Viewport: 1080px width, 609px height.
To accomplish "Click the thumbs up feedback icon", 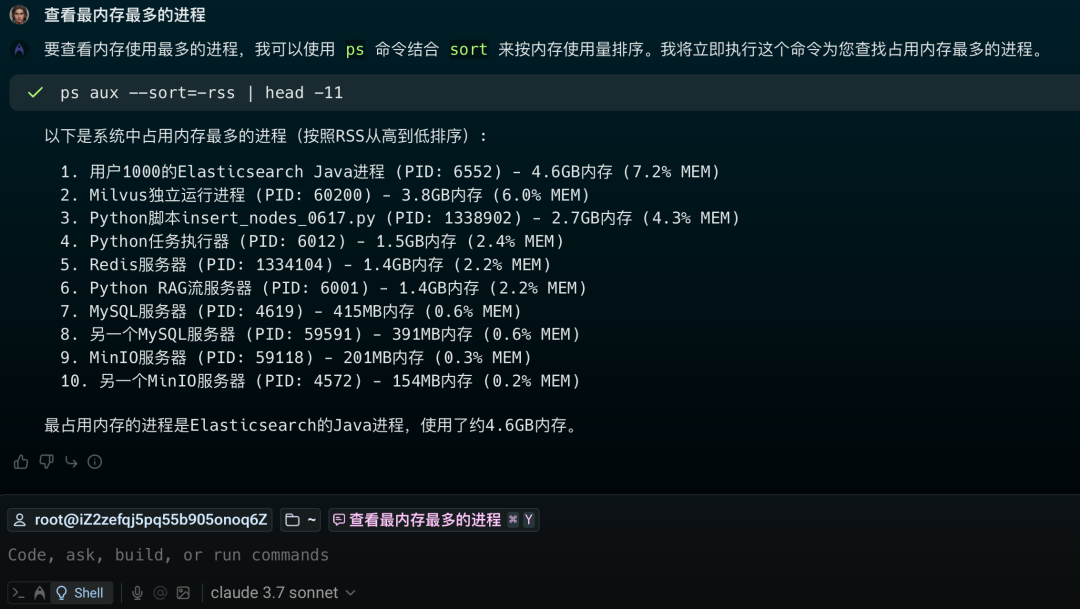I will [21, 462].
